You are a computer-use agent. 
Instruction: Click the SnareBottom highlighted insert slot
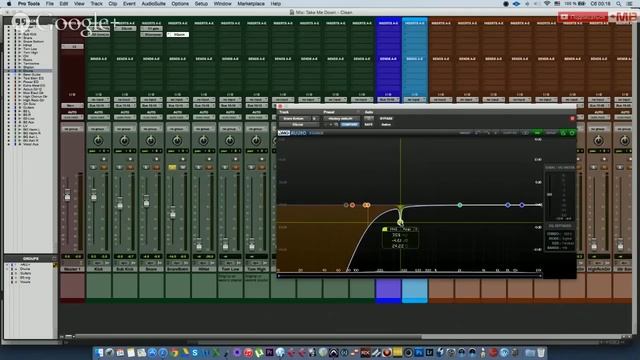tap(178, 35)
